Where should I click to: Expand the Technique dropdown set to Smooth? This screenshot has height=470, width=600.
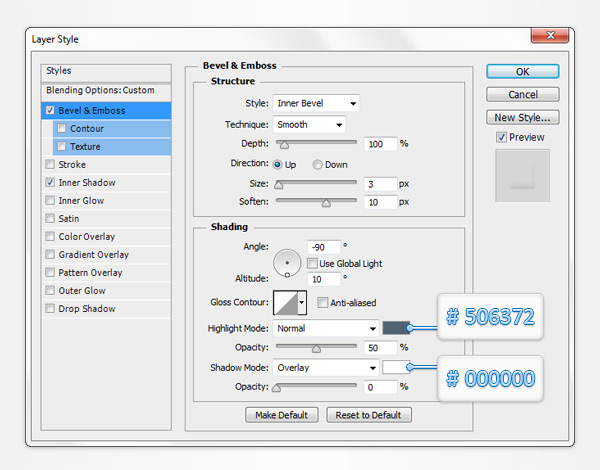[x=309, y=125]
